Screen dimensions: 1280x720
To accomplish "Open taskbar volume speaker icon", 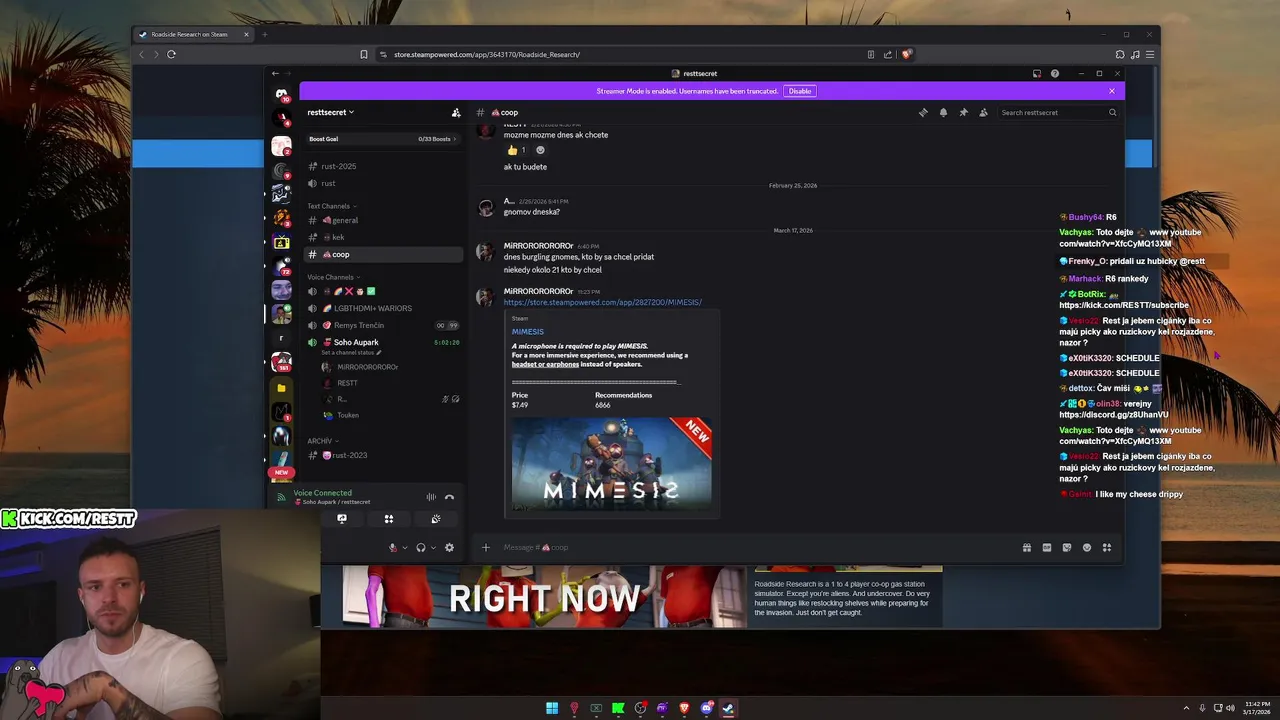I will pos(1230,708).
